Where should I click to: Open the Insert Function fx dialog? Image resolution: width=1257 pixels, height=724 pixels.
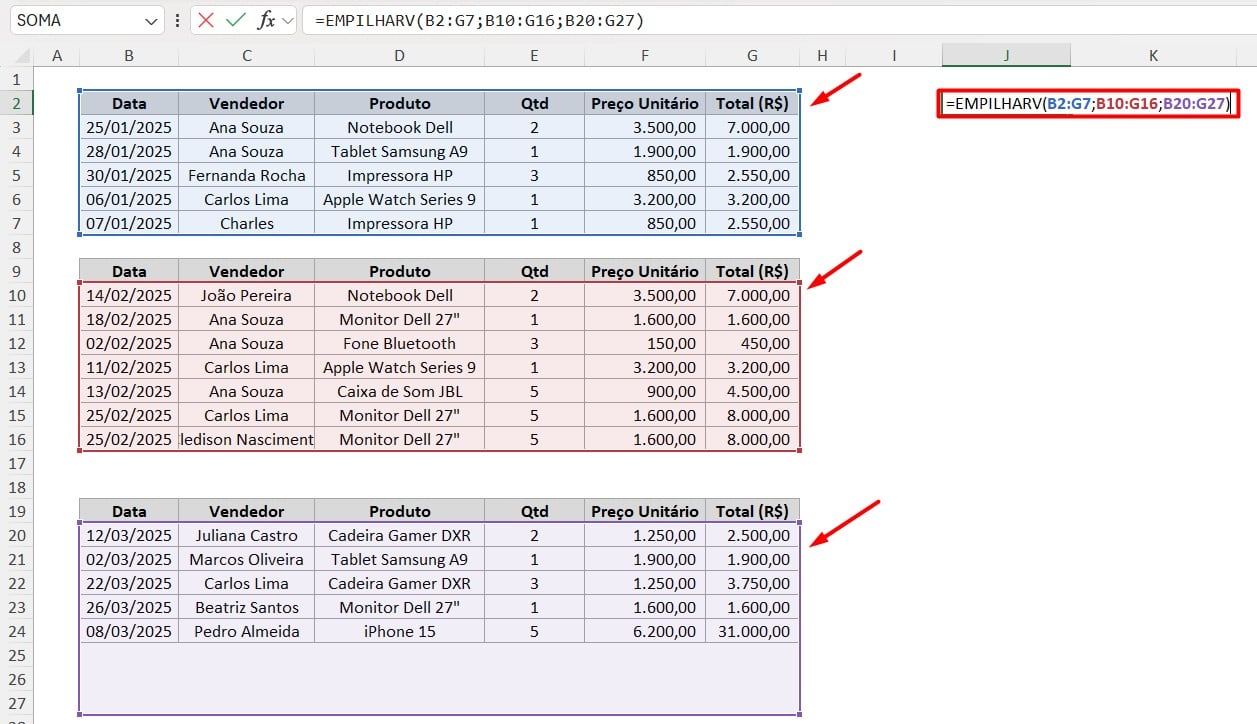point(266,20)
